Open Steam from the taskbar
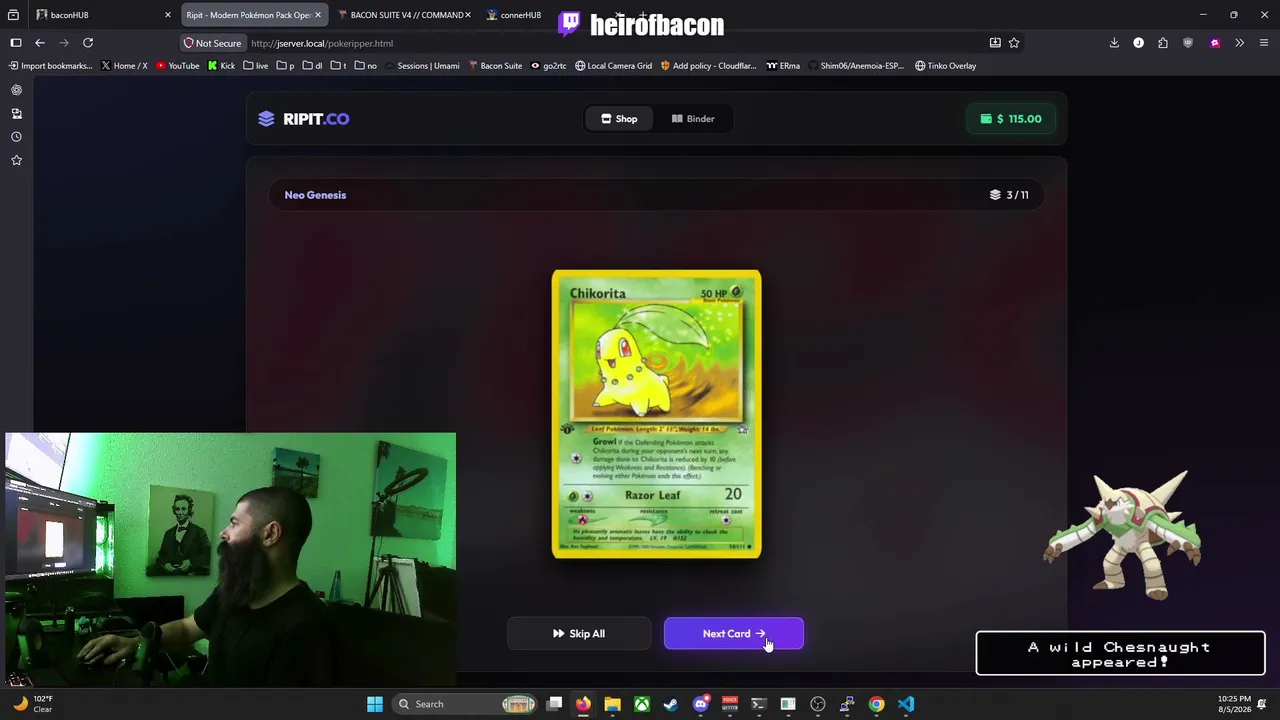 coord(671,704)
